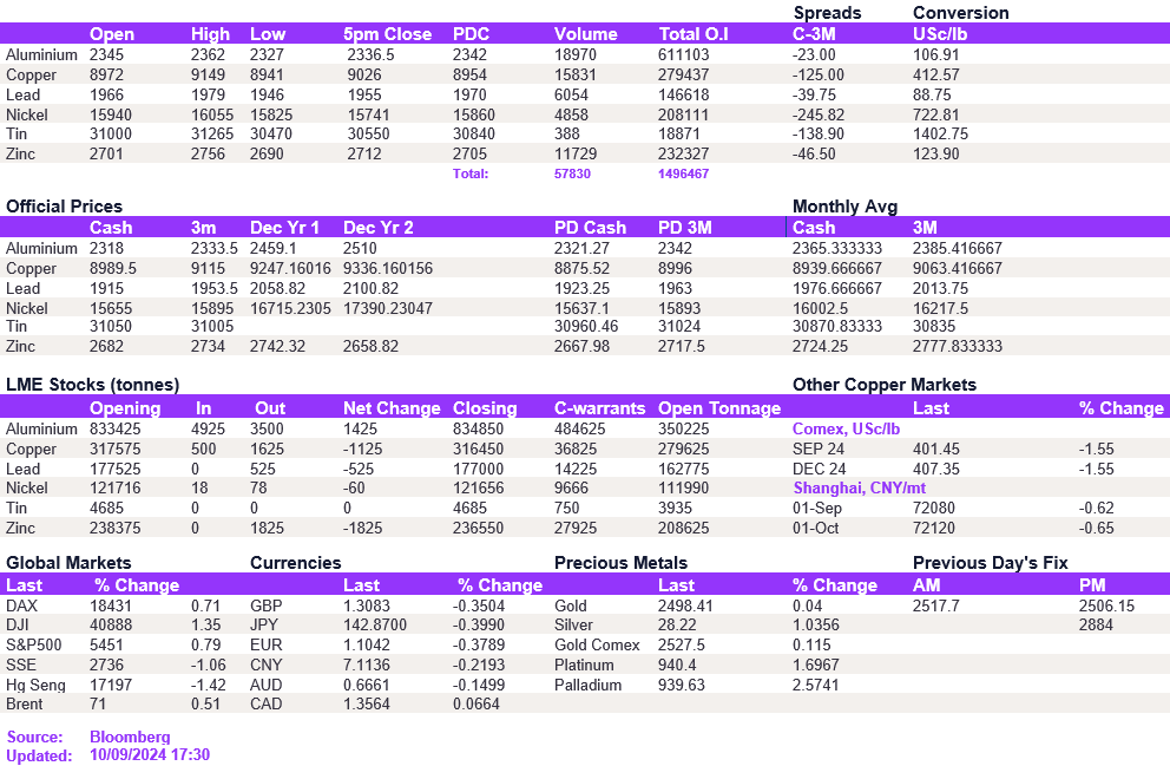Select Copper 3m official price 9115
Viewport: 1170px width, 778px height.
point(207,269)
